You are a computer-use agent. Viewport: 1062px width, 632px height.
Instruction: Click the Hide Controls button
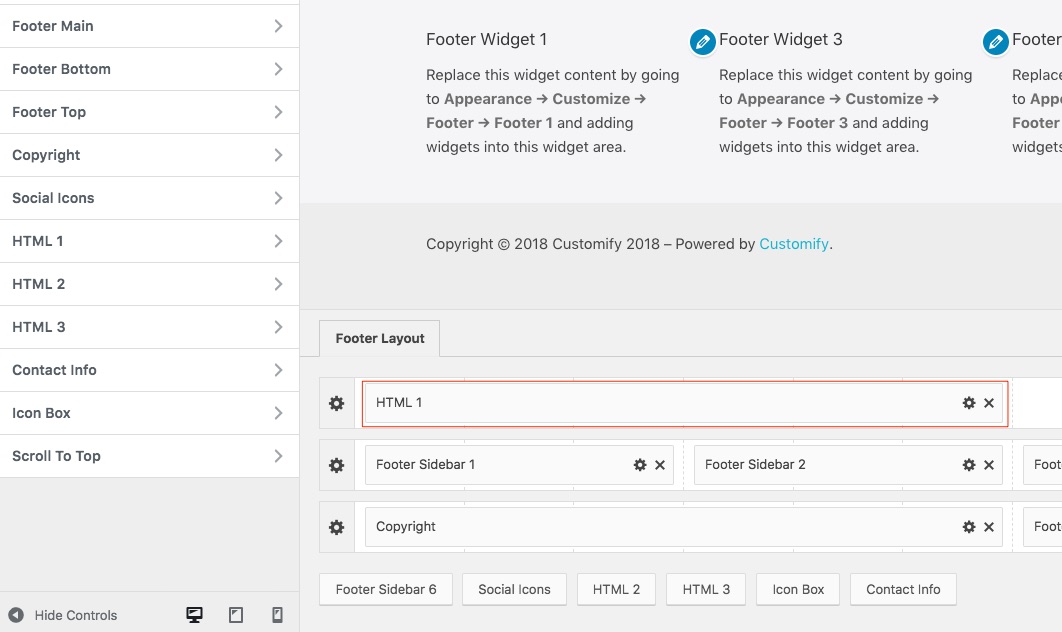click(x=63, y=615)
